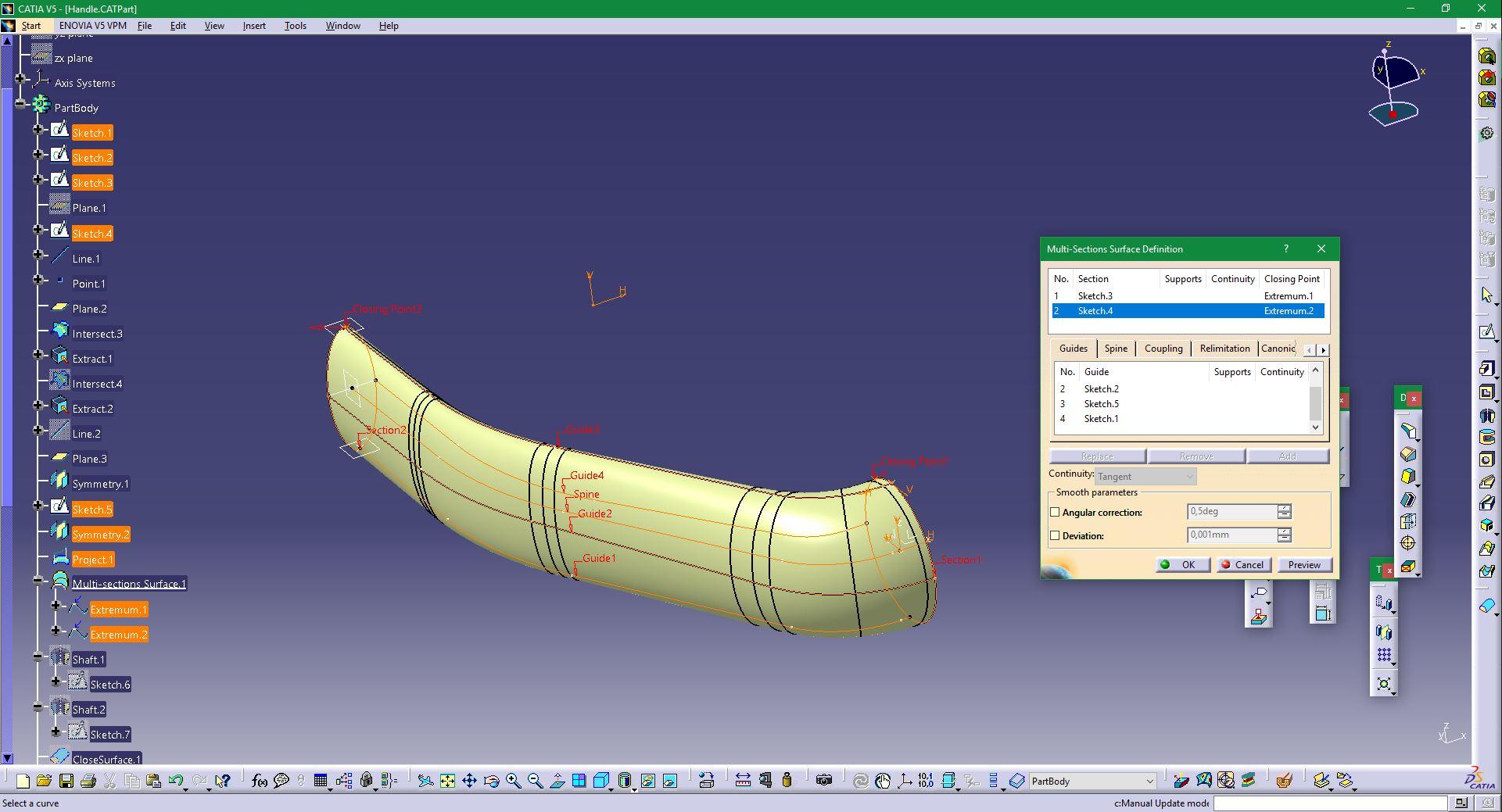The image size is (1502, 812).
Task: Open the Tools menu
Action: 295,26
